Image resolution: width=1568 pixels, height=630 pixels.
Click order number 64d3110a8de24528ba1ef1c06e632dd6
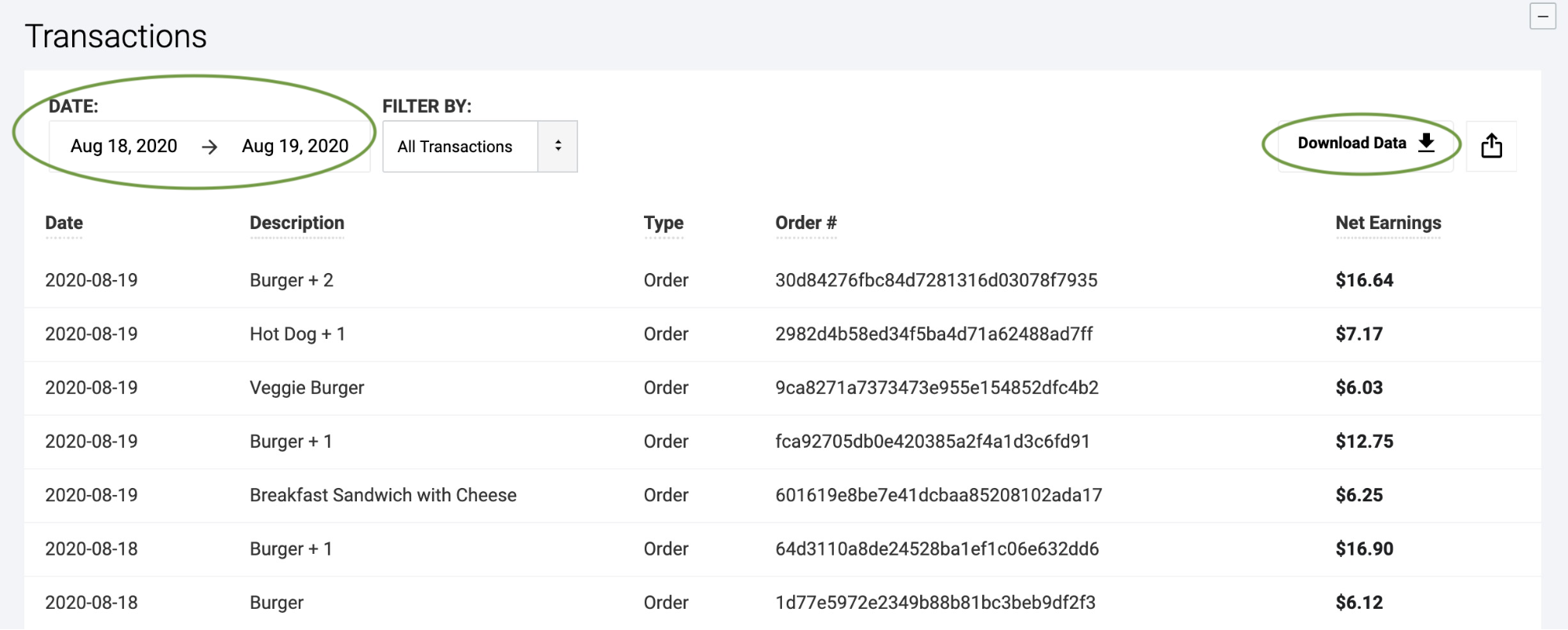pos(937,549)
